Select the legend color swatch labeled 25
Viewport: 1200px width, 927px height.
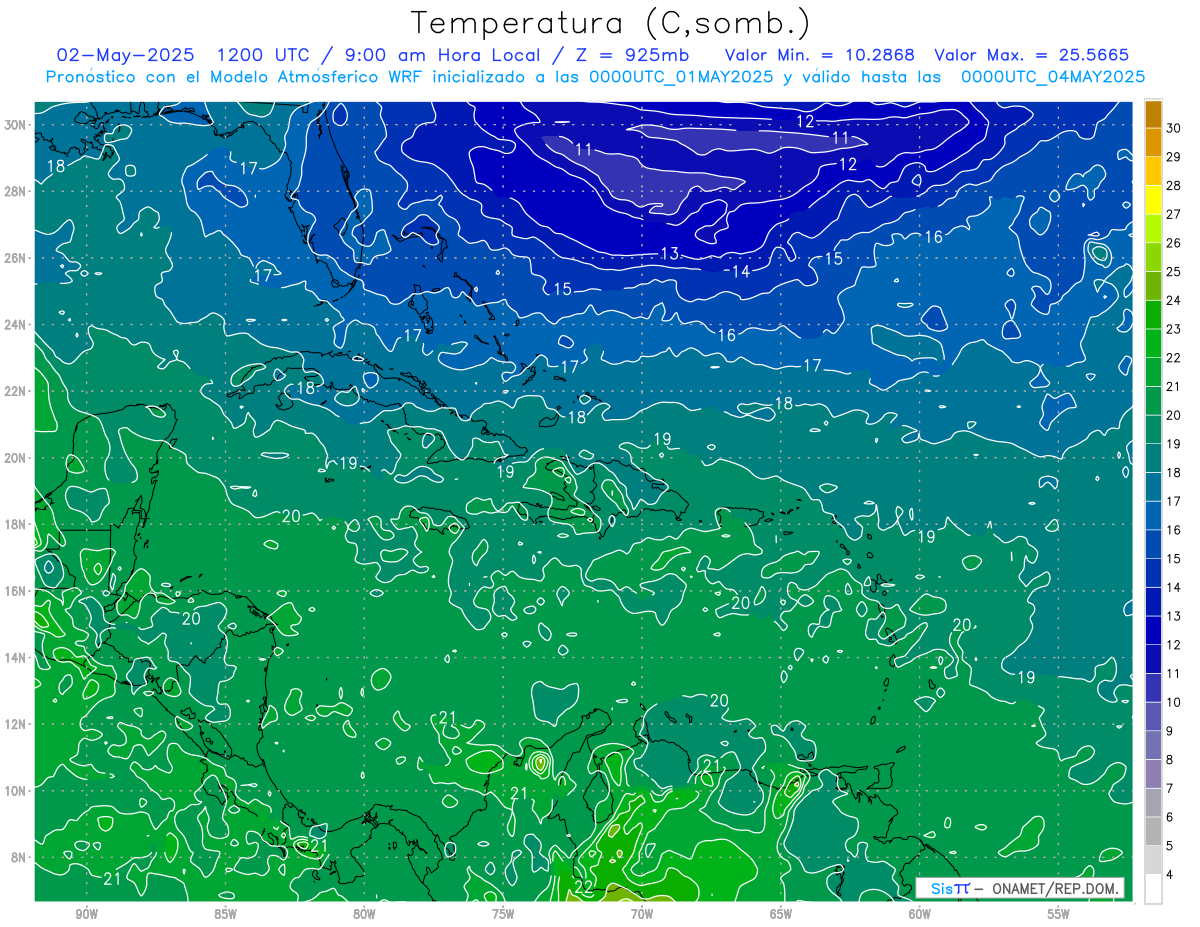[1153, 258]
